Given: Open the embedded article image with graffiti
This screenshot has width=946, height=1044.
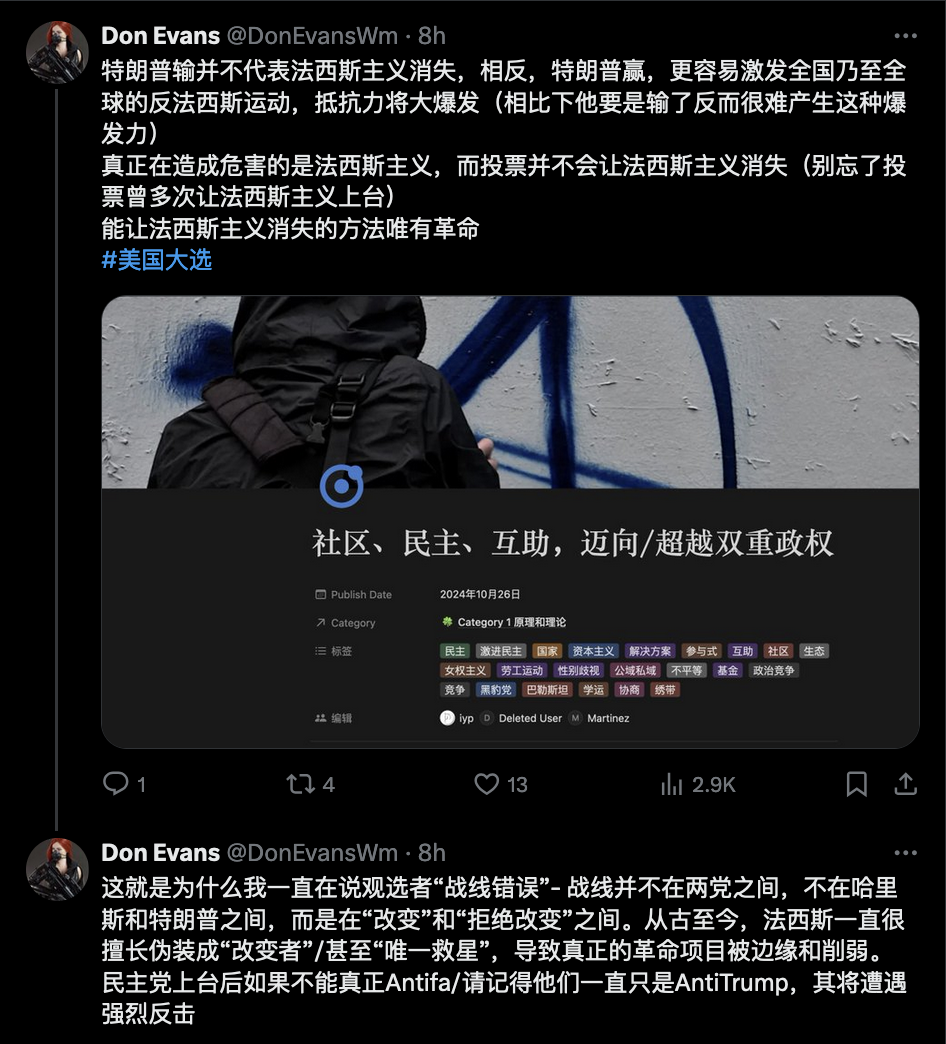Looking at the screenshot, I should (x=511, y=392).
